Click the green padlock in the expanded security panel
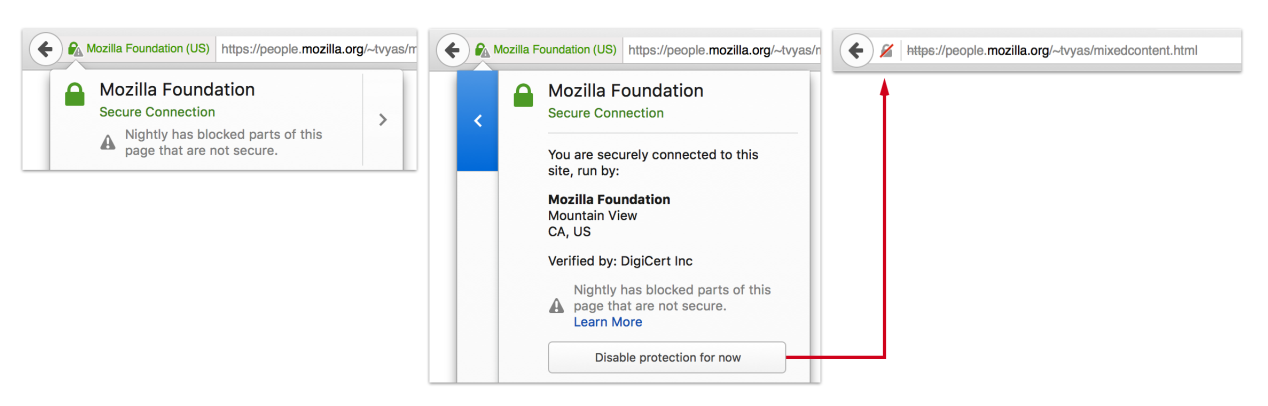1268x406 pixels. [523, 97]
